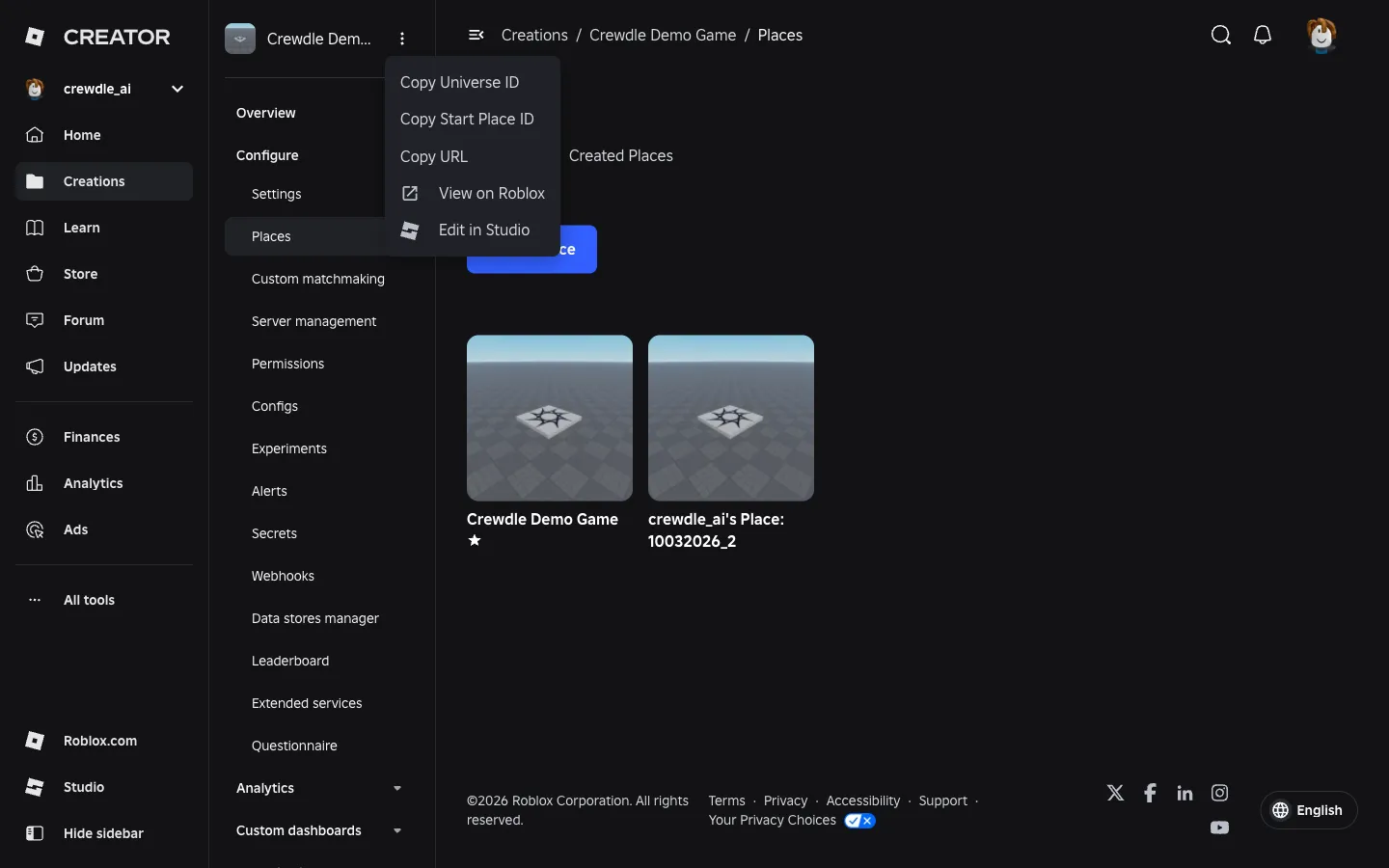Screen dimensions: 1389x868
Task: Open the English language selector
Action: tap(1308, 810)
